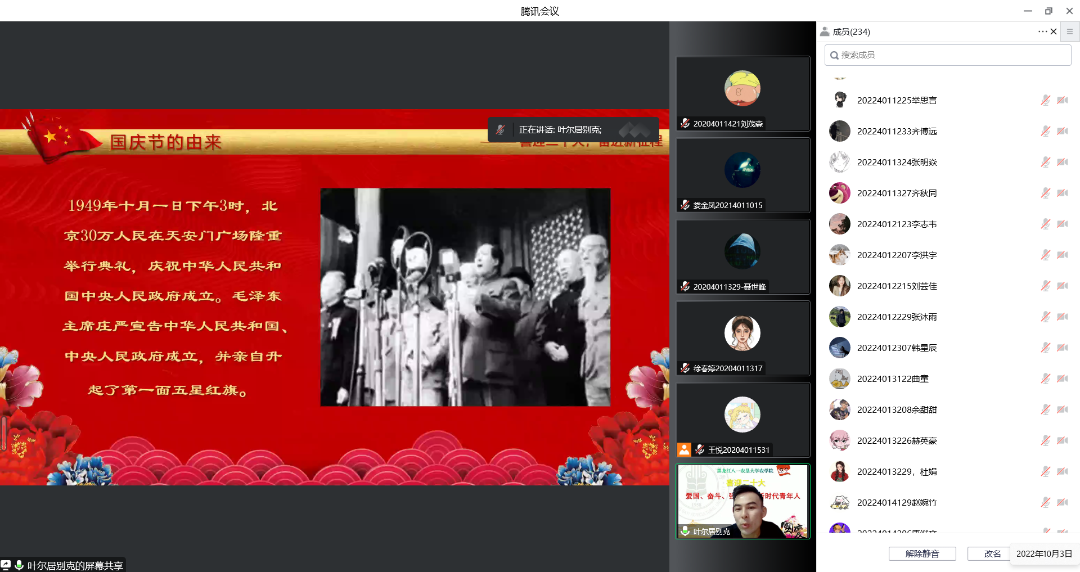Screen dimensions: 1080x572
Task: Select the live video tile of 叶尔居别克
Action: point(743,501)
